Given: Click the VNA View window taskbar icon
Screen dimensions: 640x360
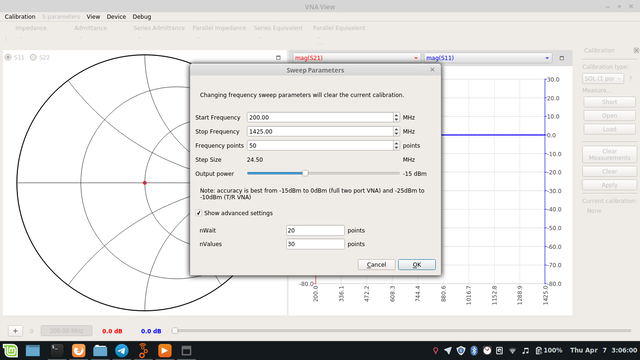Looking at the screenshot, I should pyautogui.click(x=187, y=351).
